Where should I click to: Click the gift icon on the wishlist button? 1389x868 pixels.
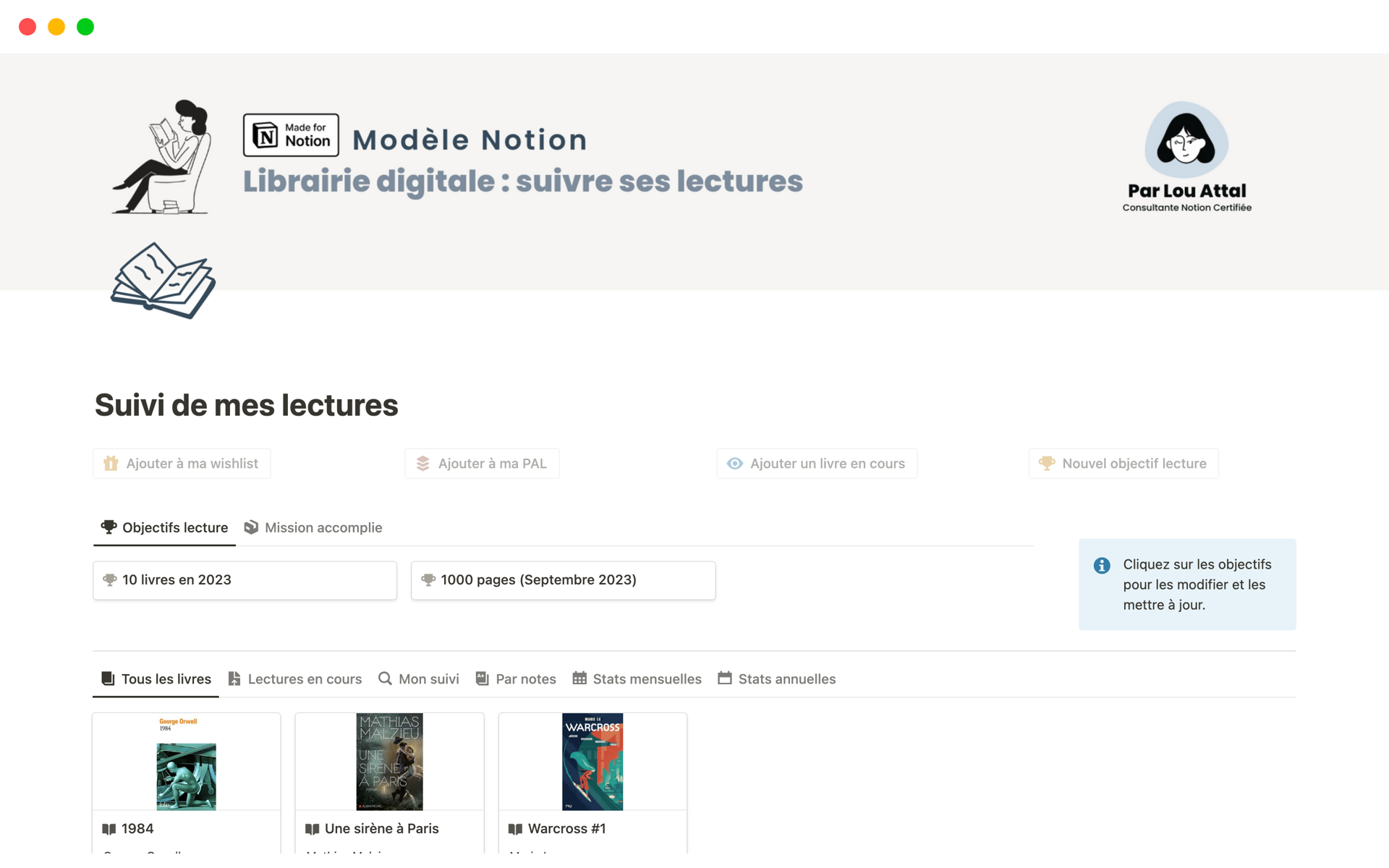111,463
